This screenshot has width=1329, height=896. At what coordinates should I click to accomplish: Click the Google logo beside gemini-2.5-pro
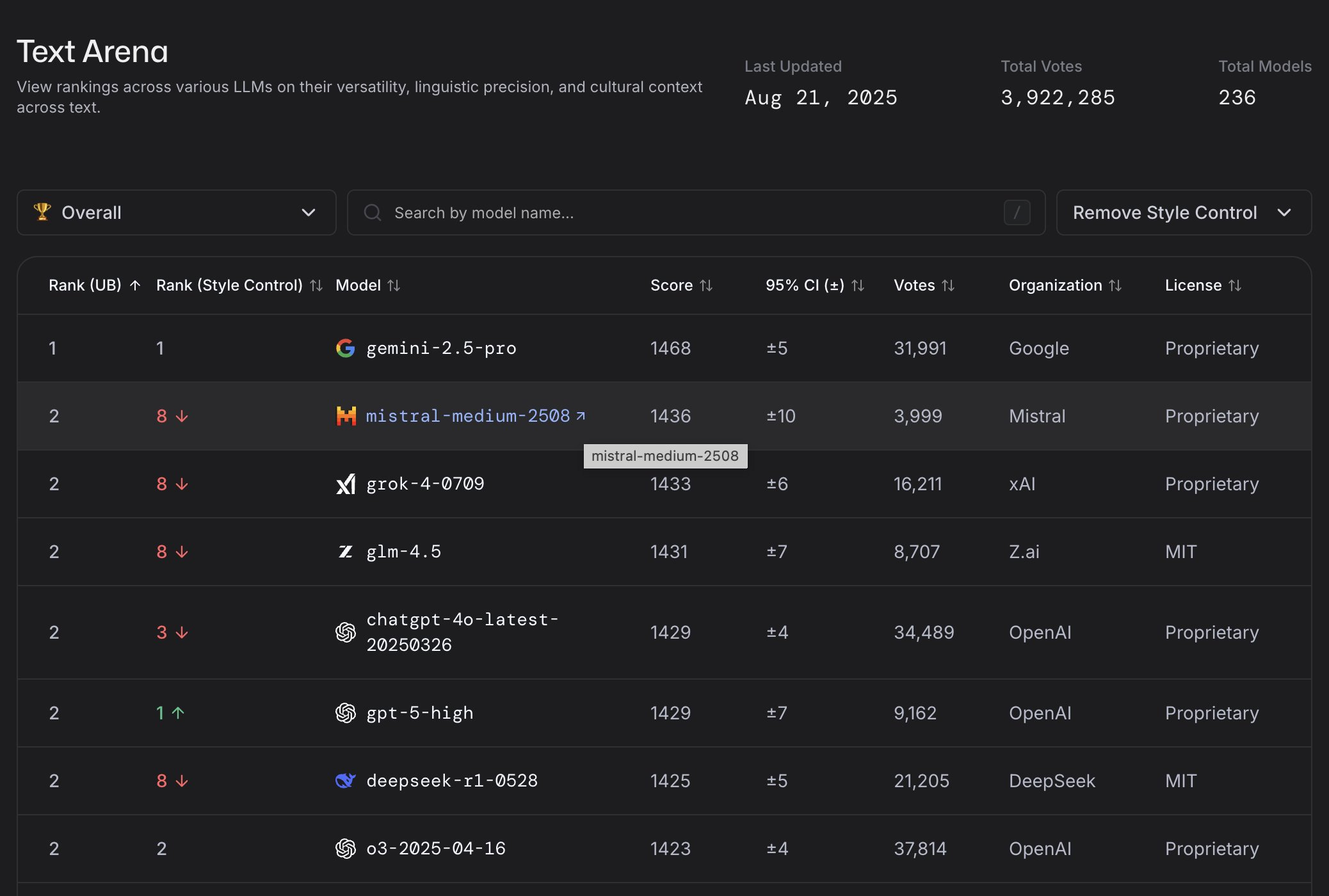pyautogui.click(x=345, y=348)
